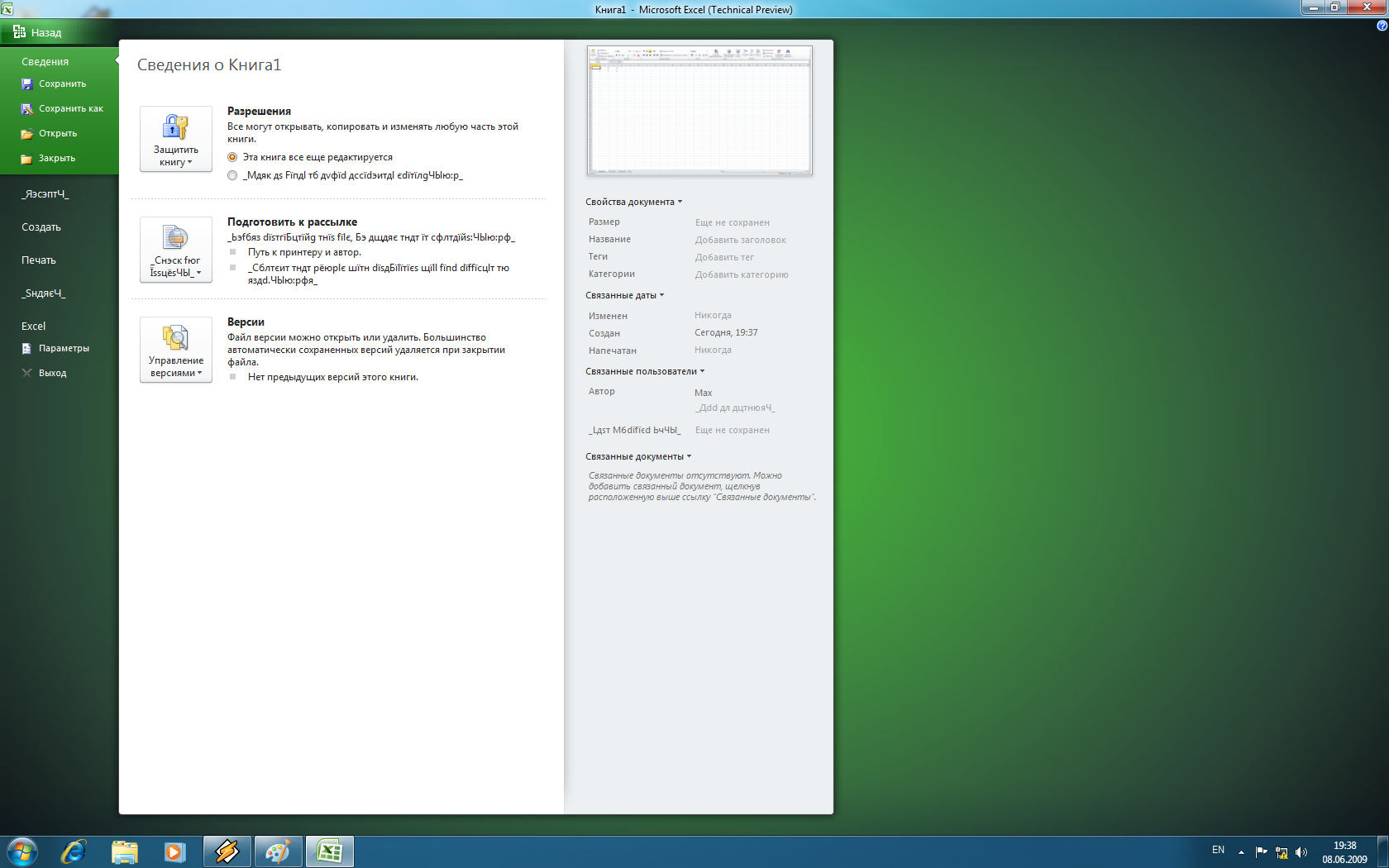
Task: Click the Добавить тег field
Action: coord(724,257)
